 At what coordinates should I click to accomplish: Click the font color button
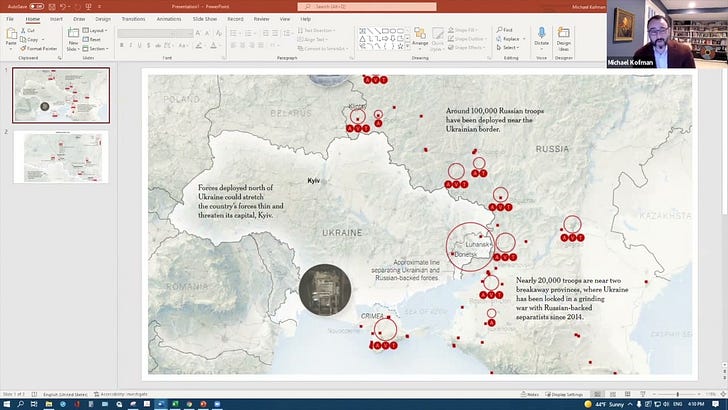(213, 46)
